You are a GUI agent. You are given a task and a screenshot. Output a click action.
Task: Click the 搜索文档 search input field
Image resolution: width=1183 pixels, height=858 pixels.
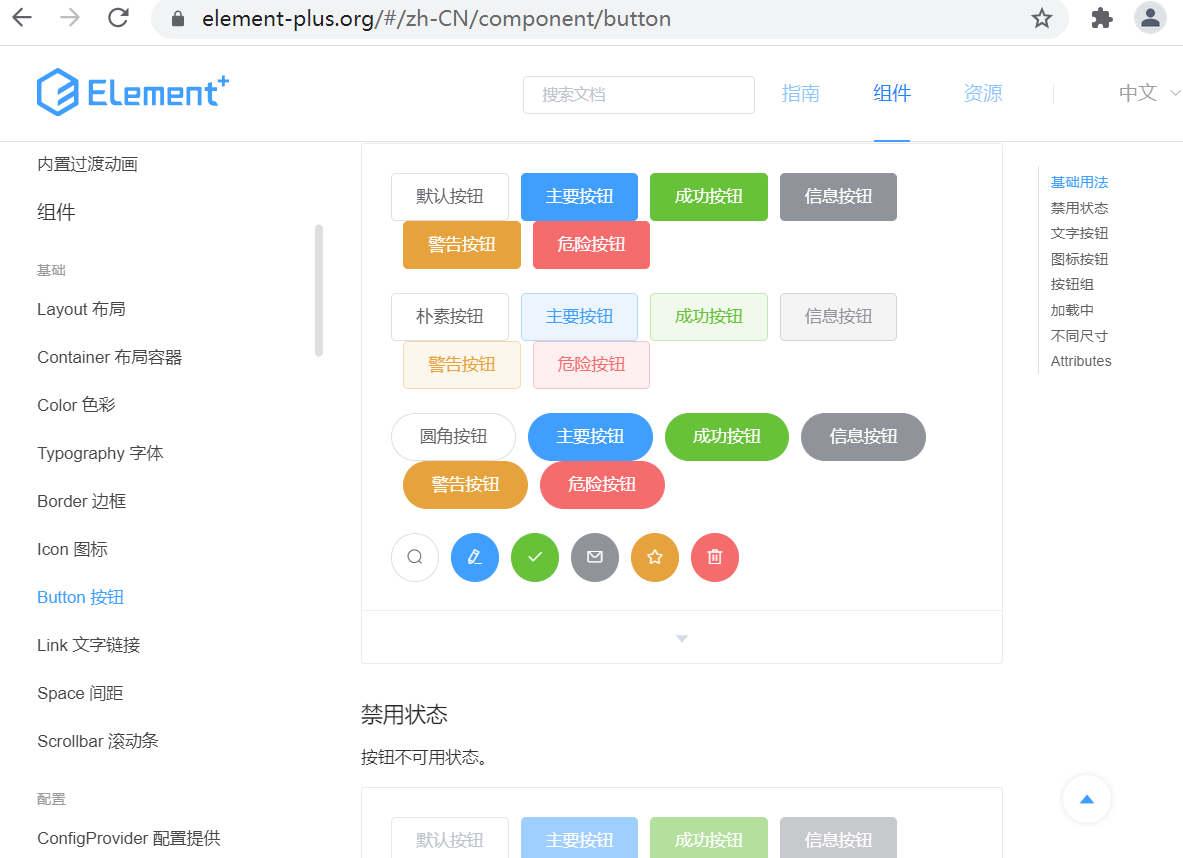click(x=638, y=94)
